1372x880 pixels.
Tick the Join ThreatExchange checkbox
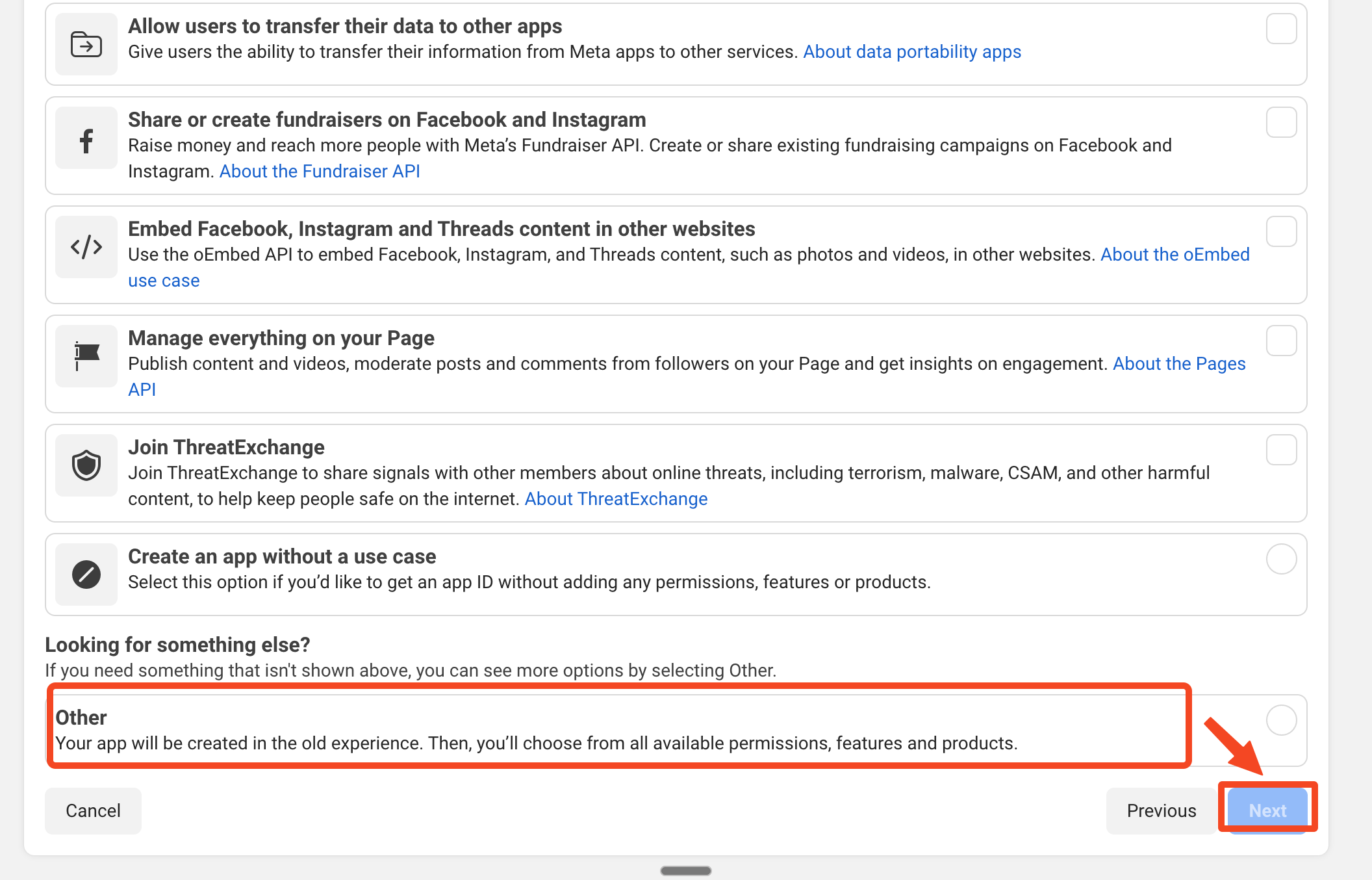click(1281, 450)
